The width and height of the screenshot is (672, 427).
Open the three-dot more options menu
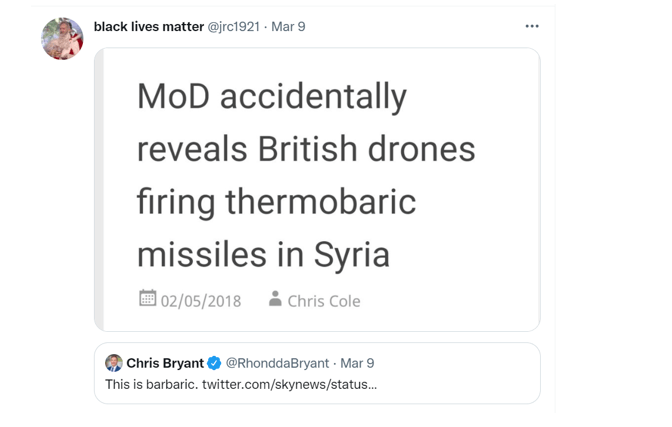(x=532, y=26)
